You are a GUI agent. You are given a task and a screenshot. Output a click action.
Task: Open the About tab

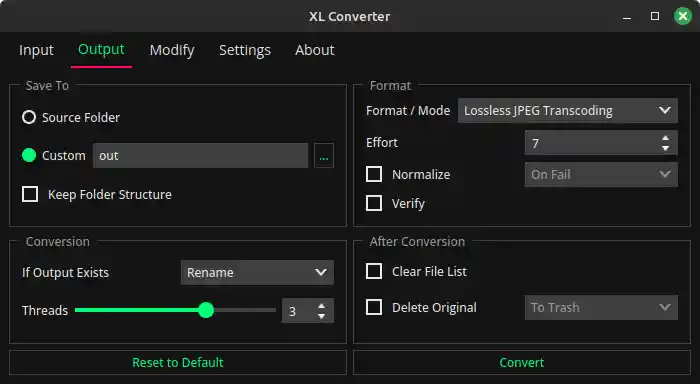314,50
